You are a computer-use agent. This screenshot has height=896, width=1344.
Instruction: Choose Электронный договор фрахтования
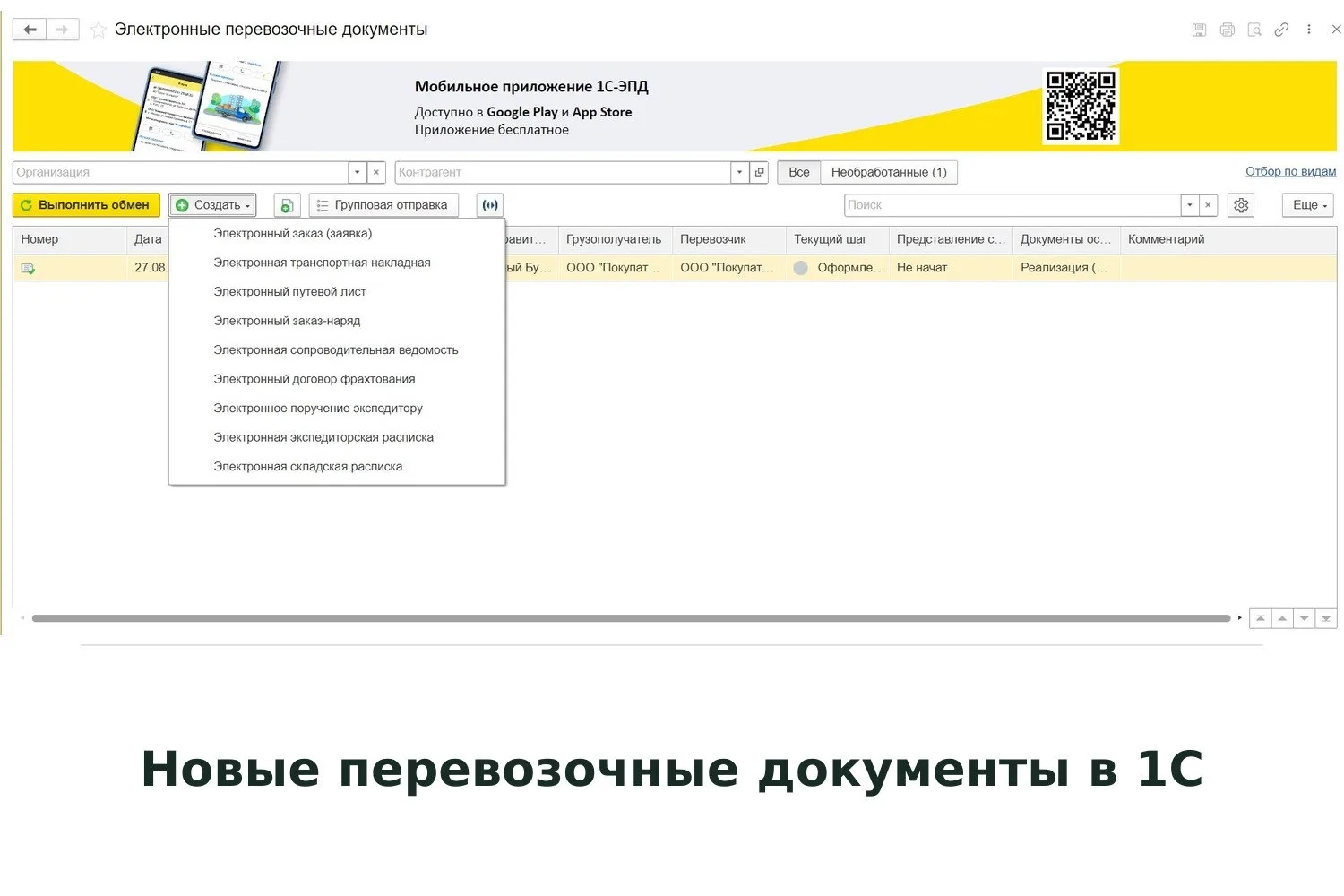point(337,379)
